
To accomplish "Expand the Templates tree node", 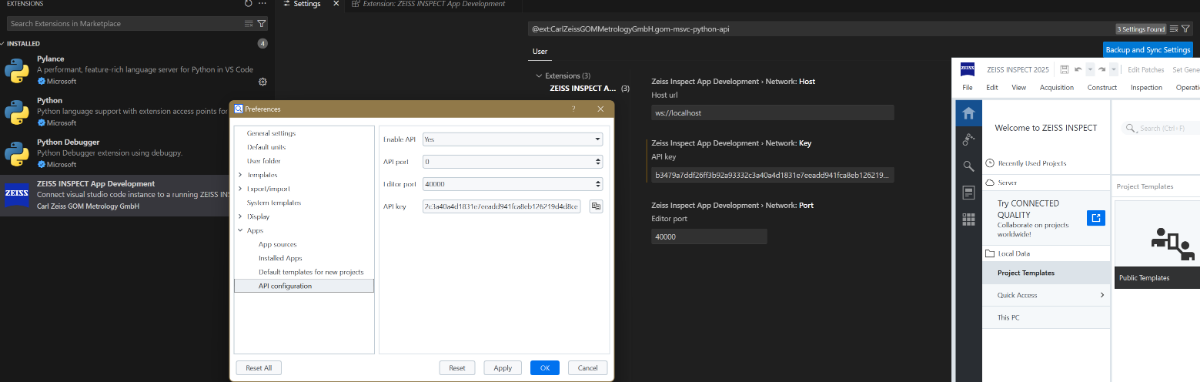I will 240,174.
